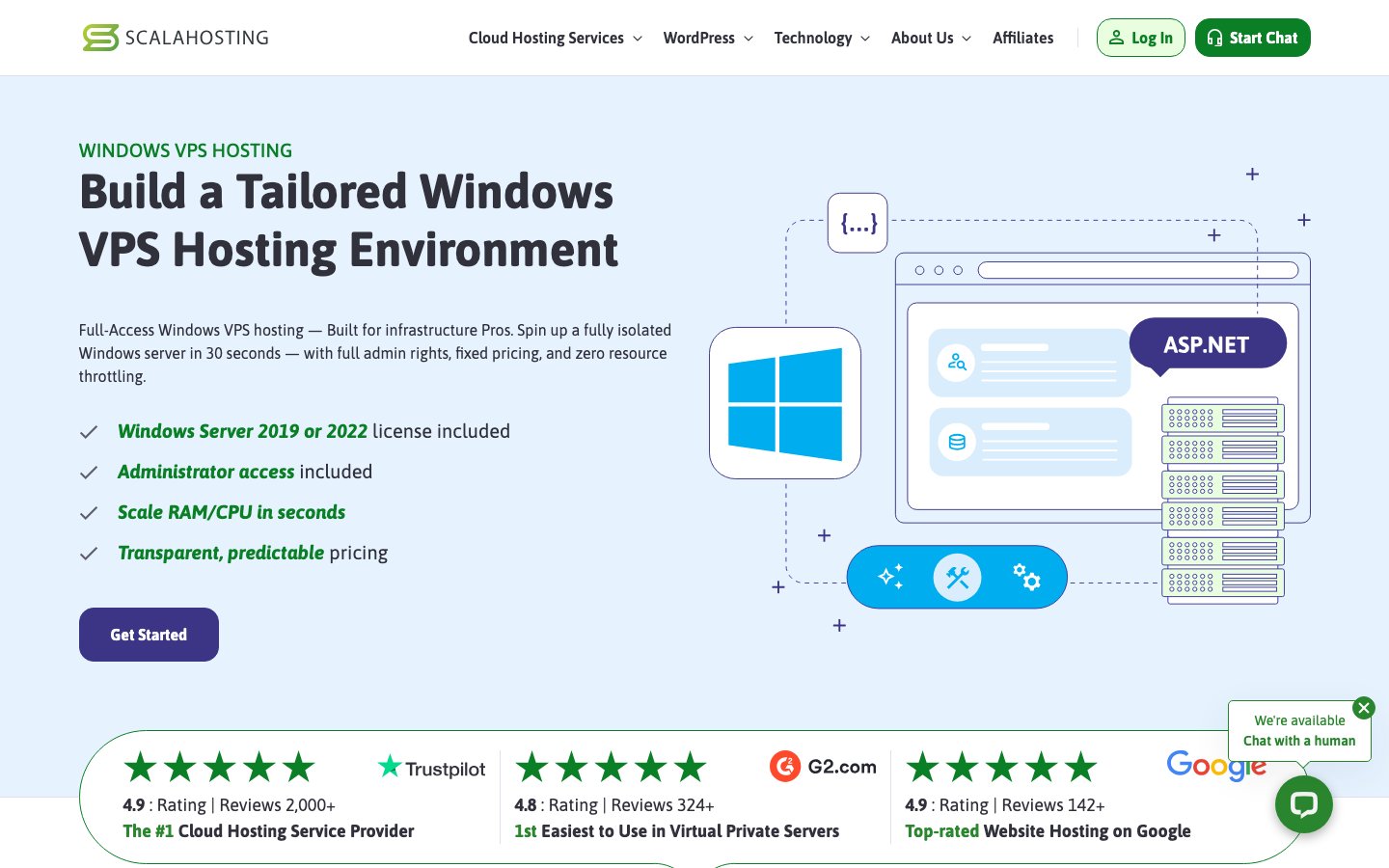
Task: Close the 'We're available' chat popup
Action: (1363, 708)
